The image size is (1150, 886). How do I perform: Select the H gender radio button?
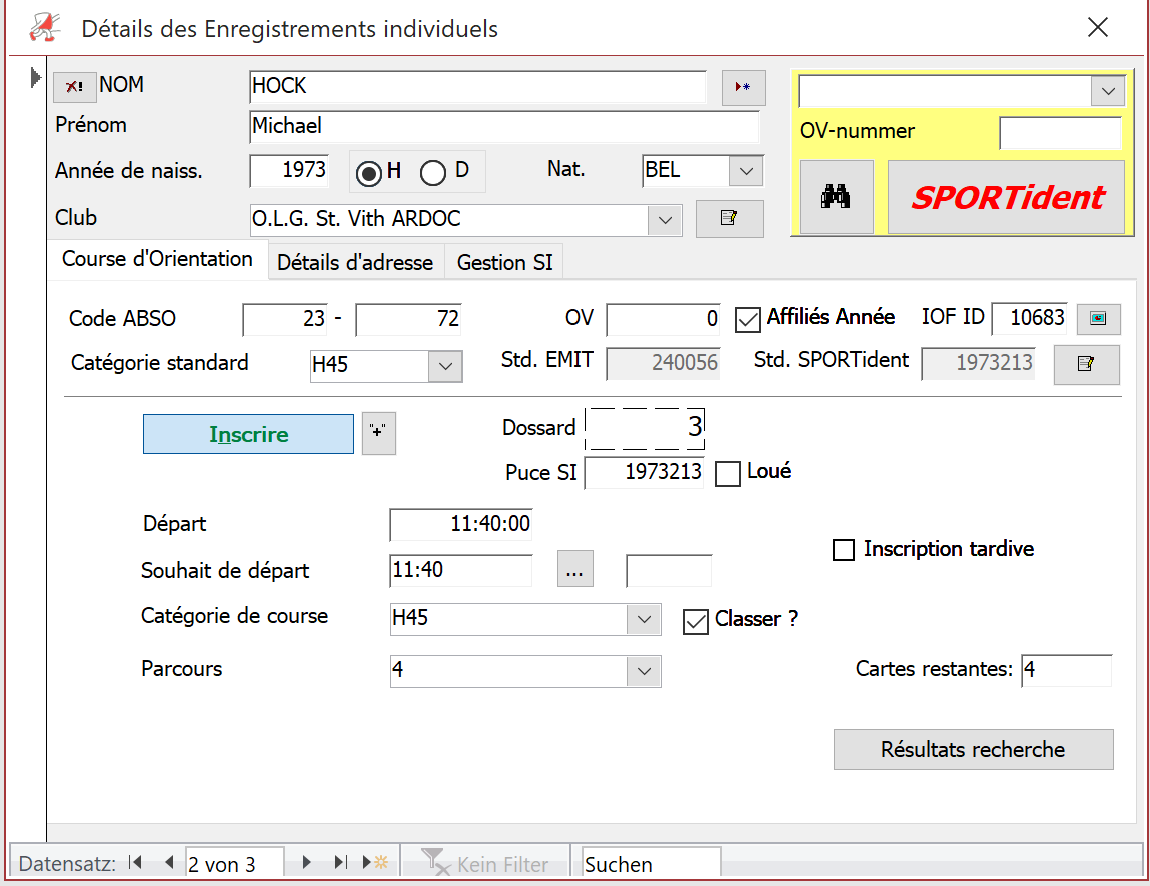pos(369,173)
